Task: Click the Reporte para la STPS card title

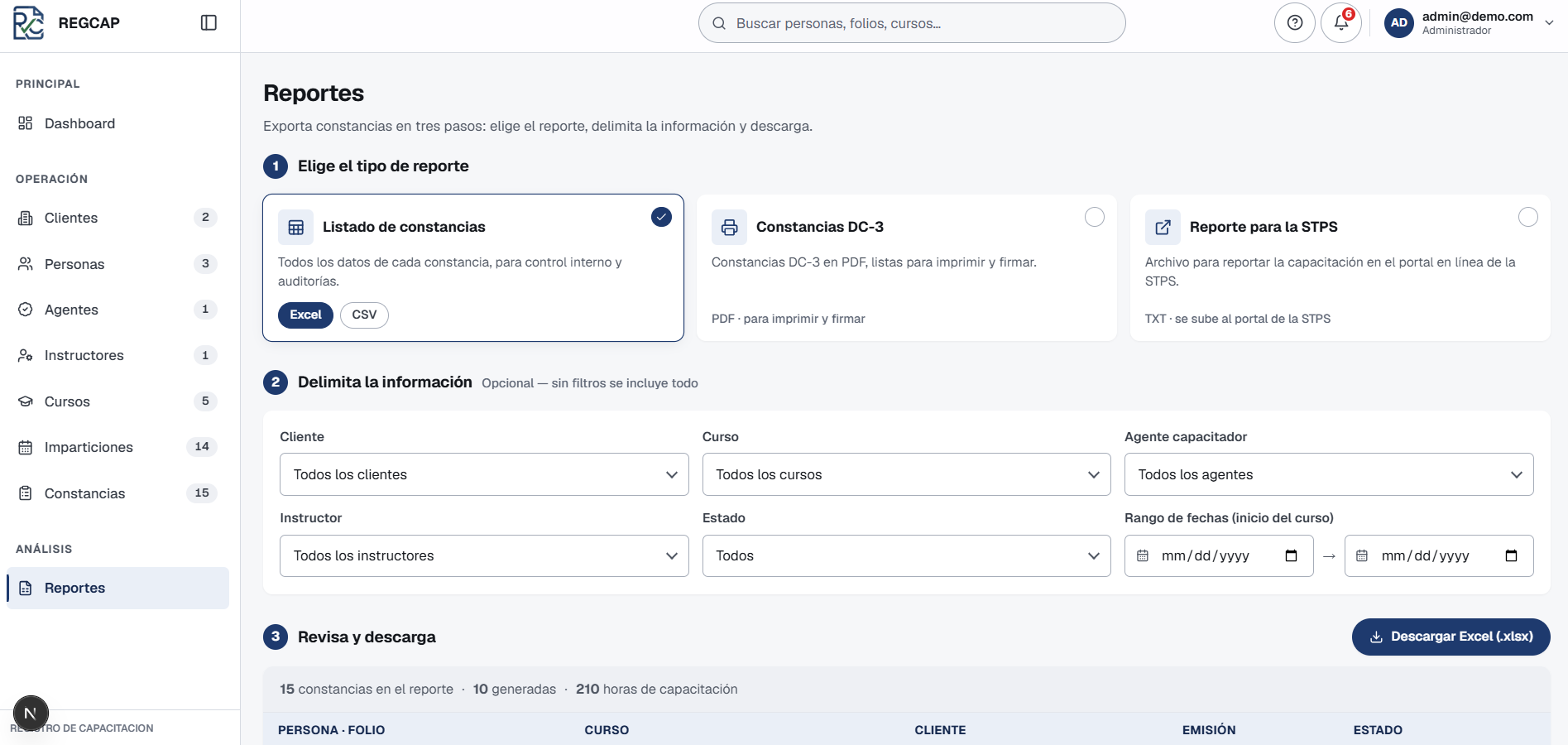Action: pos(1264,227)
